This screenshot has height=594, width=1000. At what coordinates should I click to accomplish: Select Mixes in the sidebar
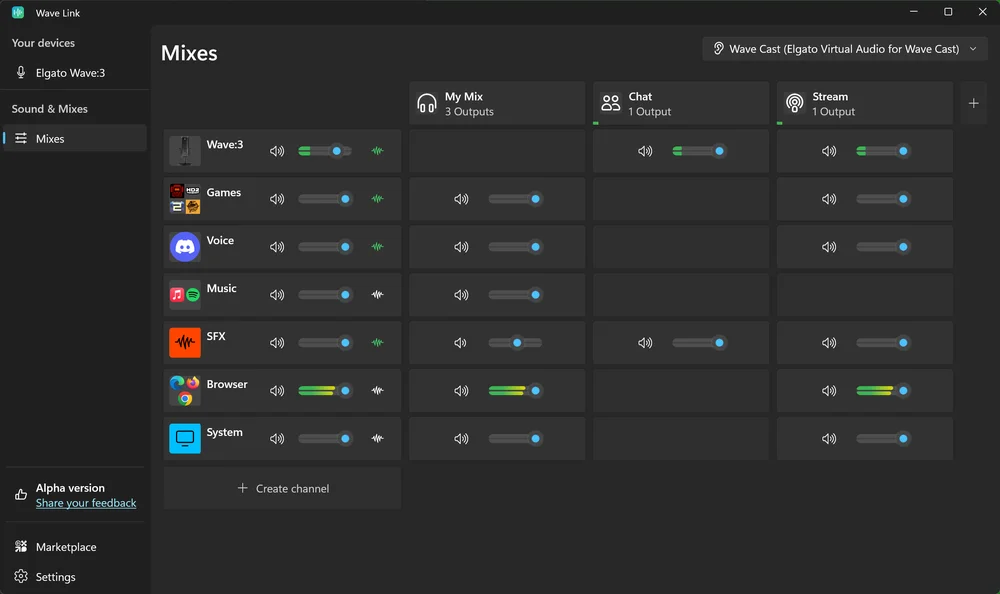(50, 139)
